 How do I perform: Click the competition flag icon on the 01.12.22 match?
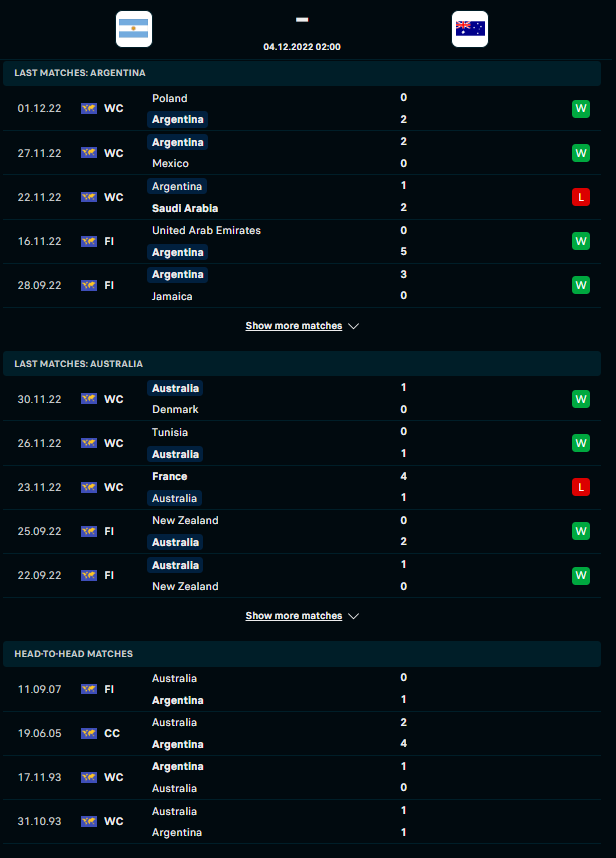[x=89, y=109]
